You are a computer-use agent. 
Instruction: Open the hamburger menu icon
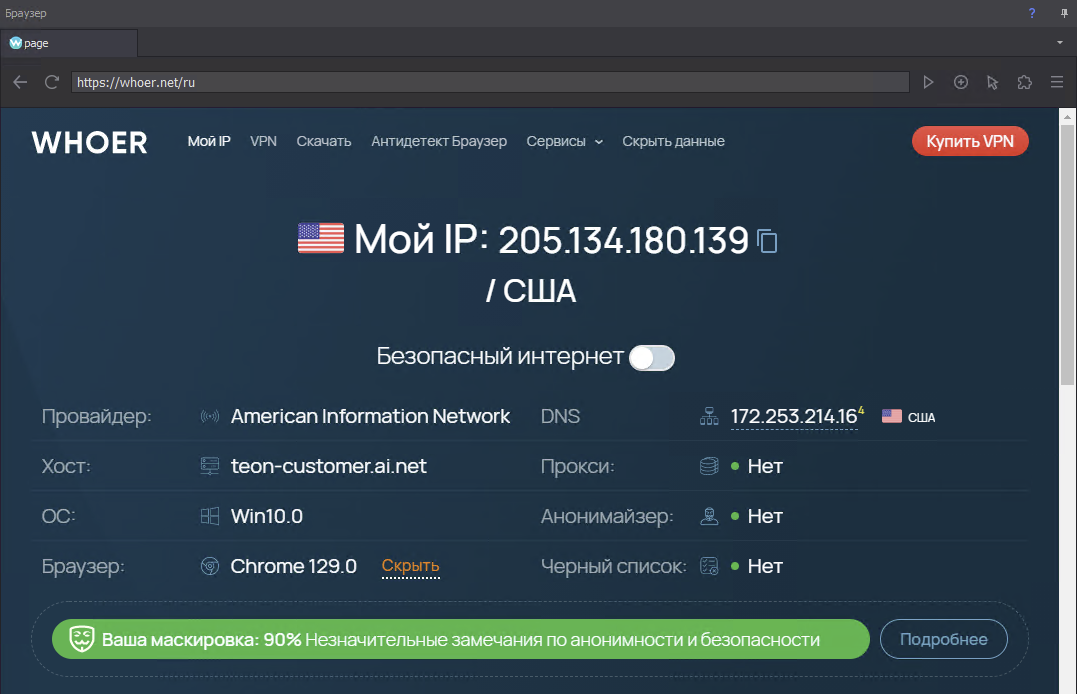pos(1057,82)
